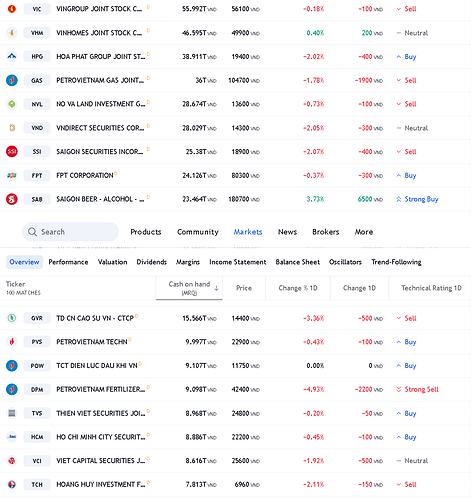
Task: Click the GAS Petrovietnam Gas logo icon
Action: pos(12,80)
